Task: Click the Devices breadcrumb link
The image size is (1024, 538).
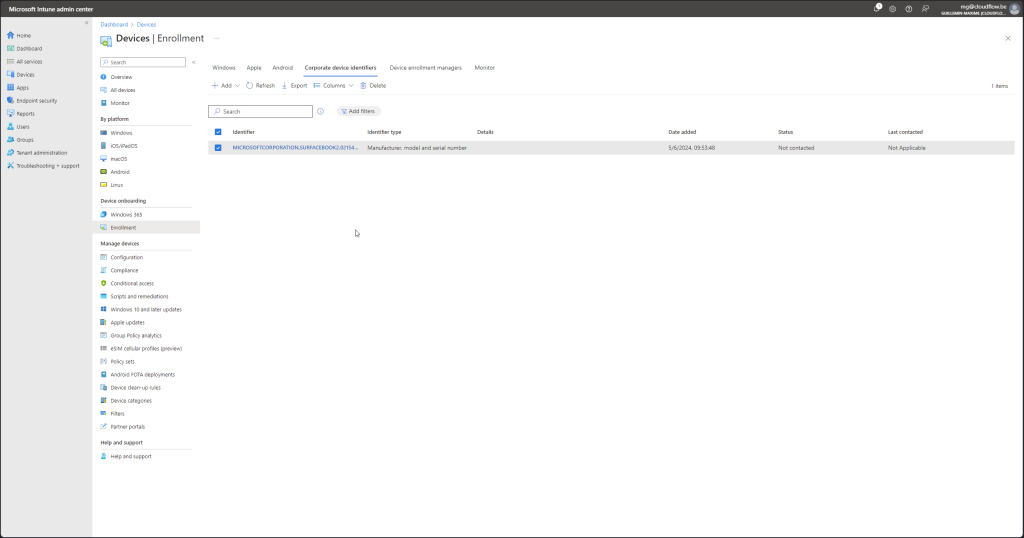Action: click(x=146, y=25)
